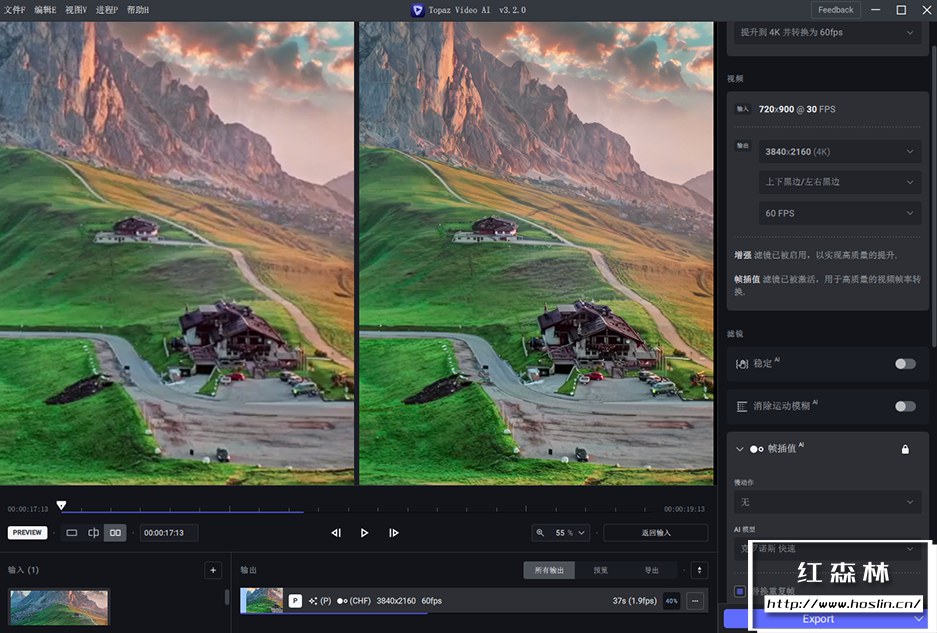Expand the camera motion dropdown showing 无
Screen dimensions: 937x633
[827, 501]
